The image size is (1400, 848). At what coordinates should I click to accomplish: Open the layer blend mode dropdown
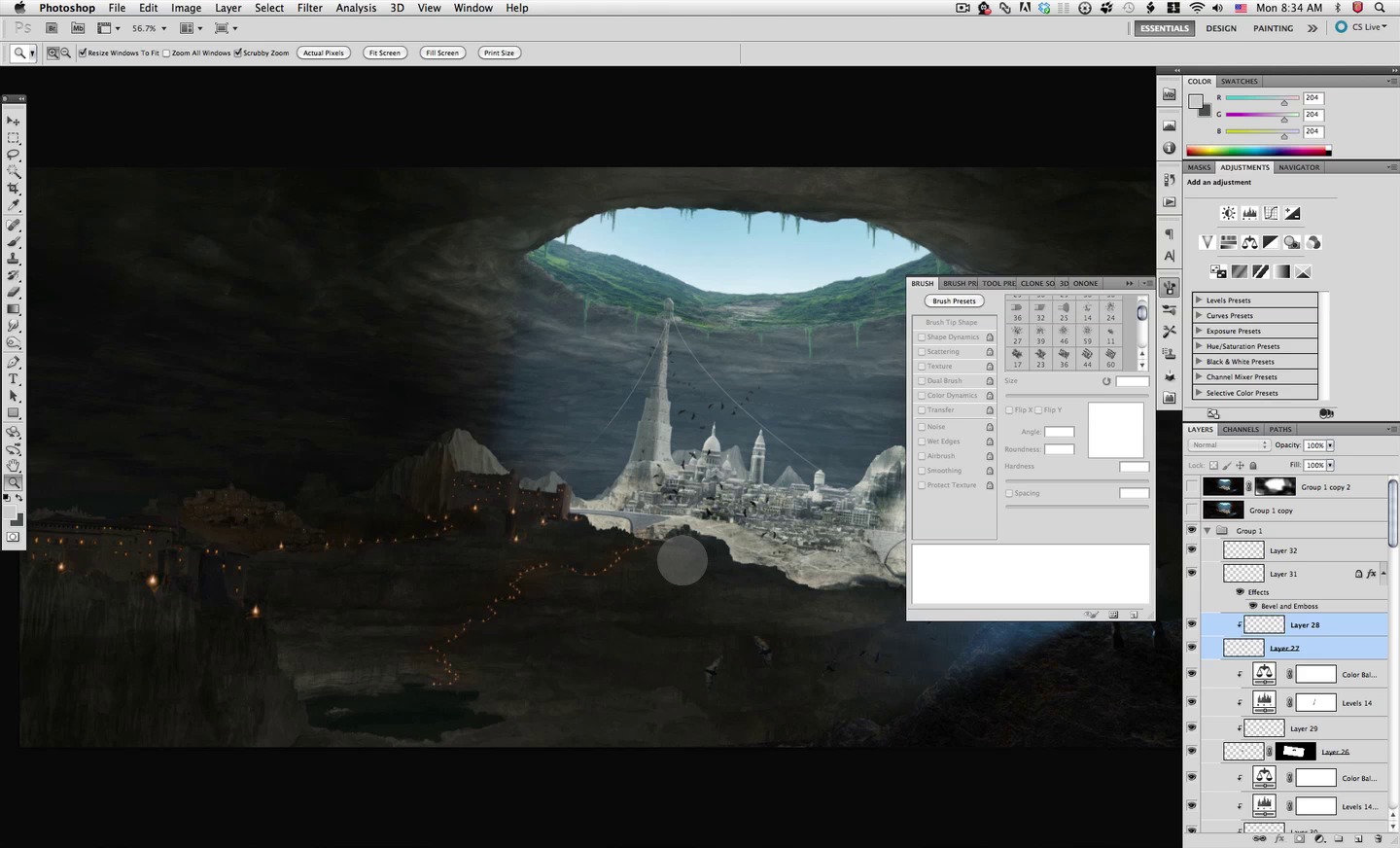pos(1229,445)
